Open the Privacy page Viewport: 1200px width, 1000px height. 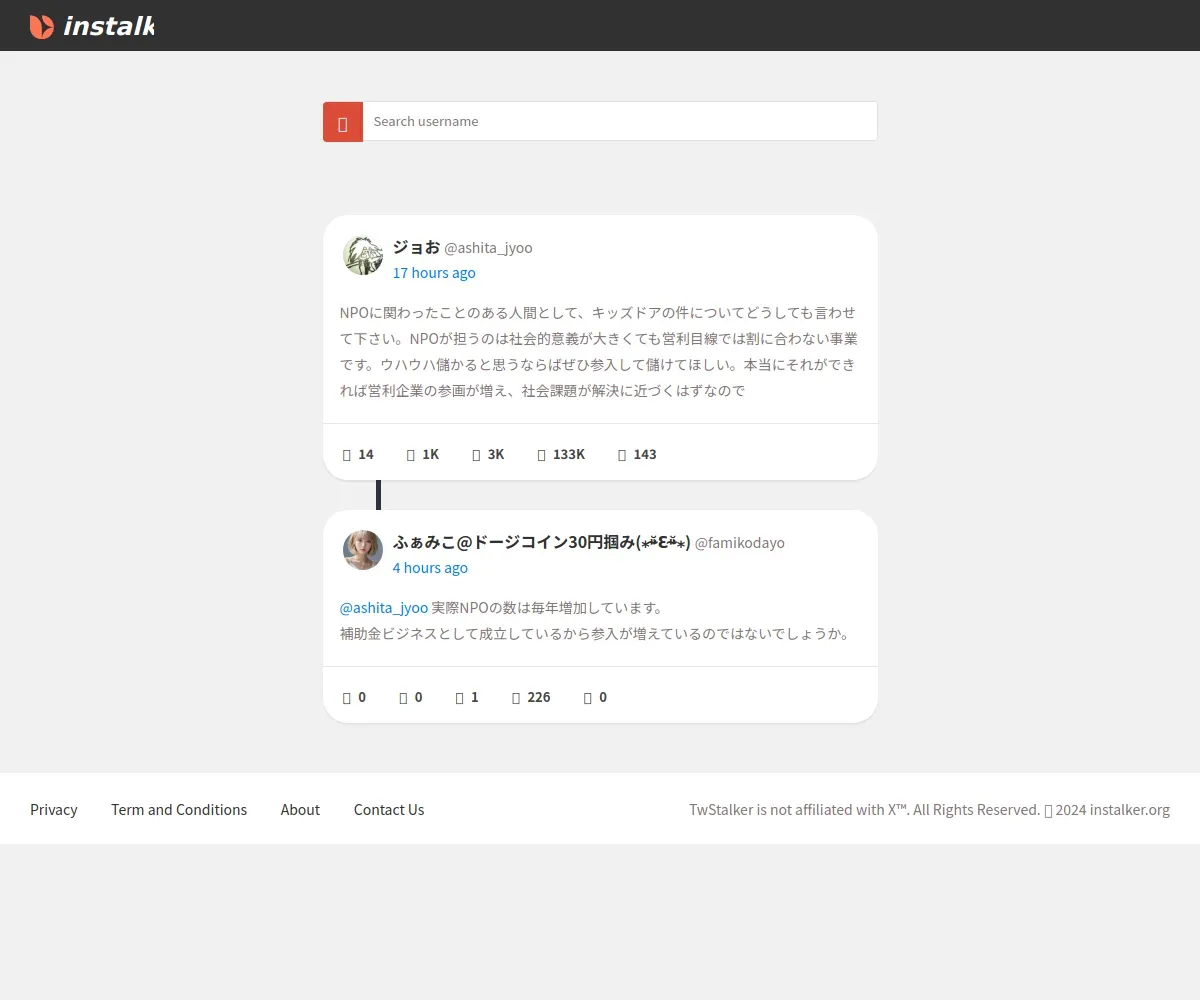tap(54, 810)
